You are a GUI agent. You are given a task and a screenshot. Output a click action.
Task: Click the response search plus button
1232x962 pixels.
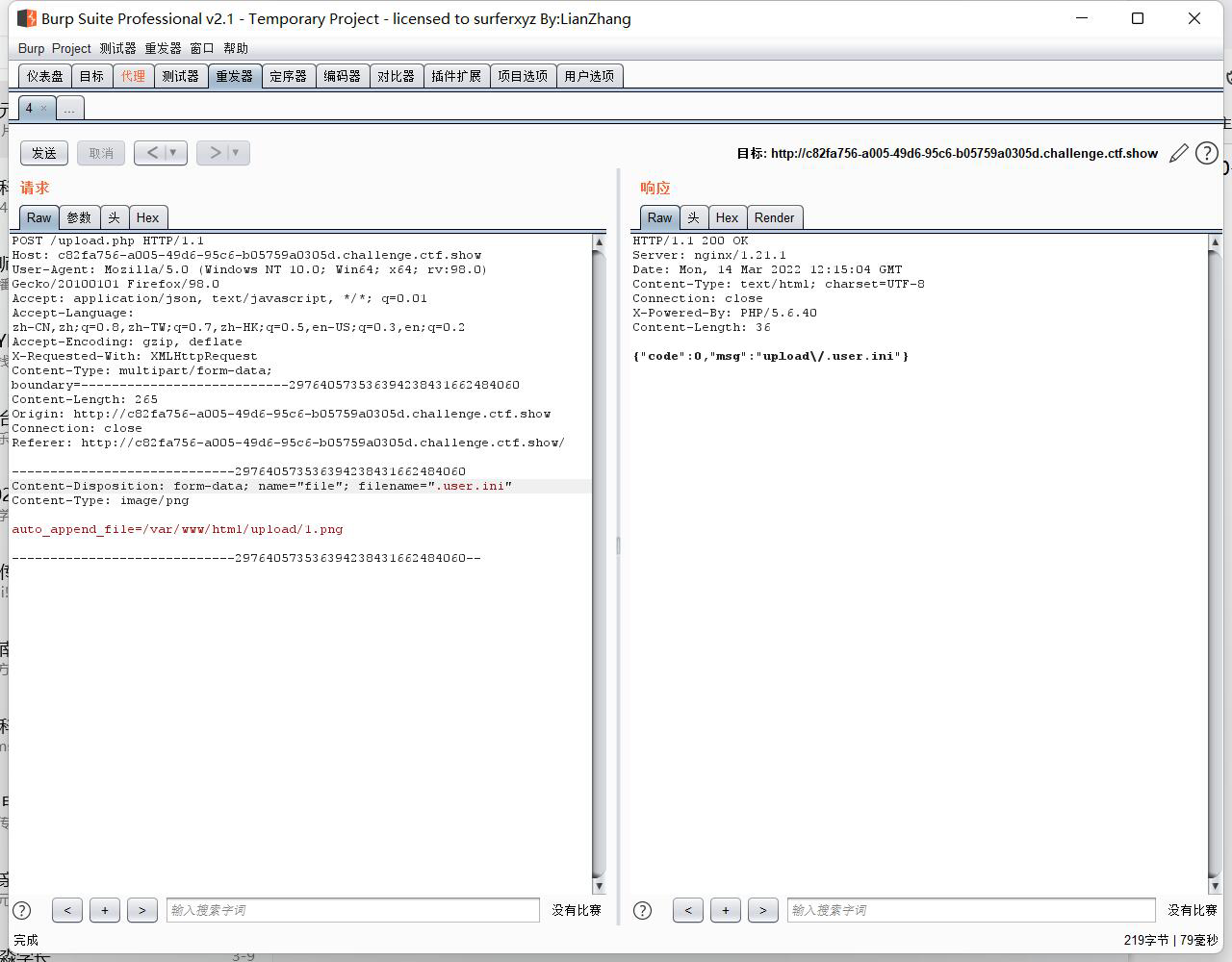point(726,910)
